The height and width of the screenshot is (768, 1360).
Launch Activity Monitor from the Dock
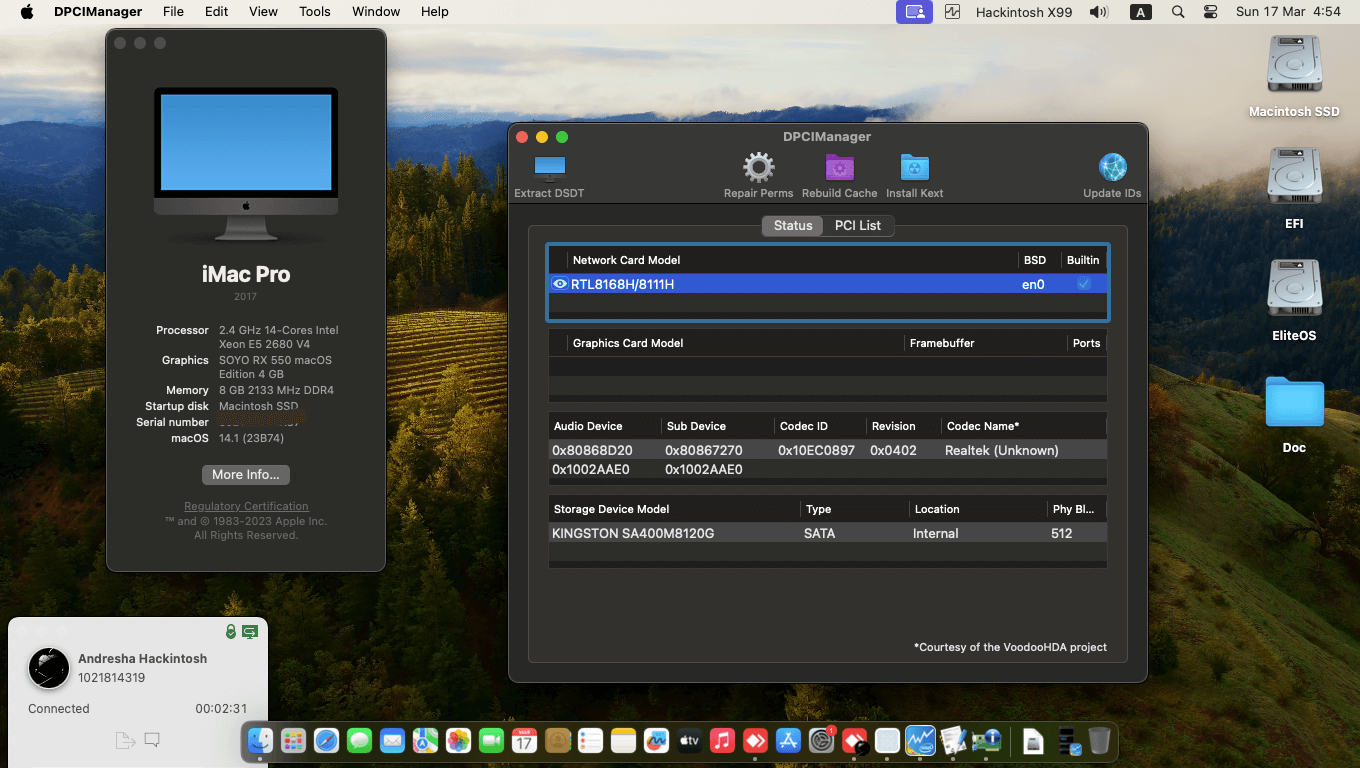[x=920, y=741]
